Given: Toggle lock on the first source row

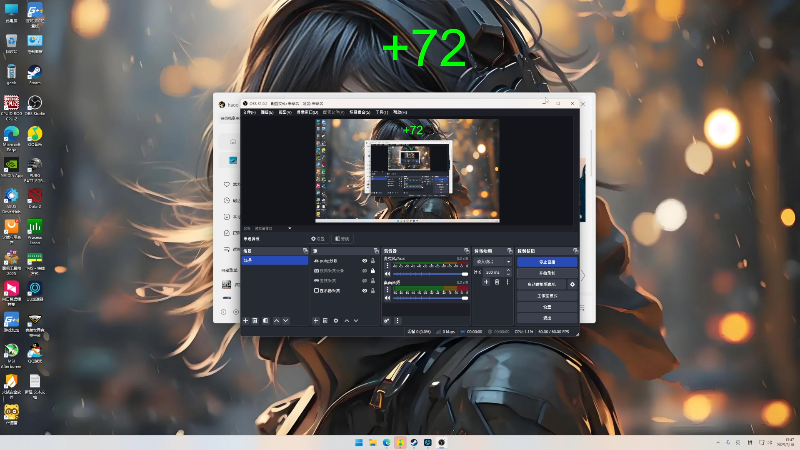Looking at the screenshot, I should point(373,261).
